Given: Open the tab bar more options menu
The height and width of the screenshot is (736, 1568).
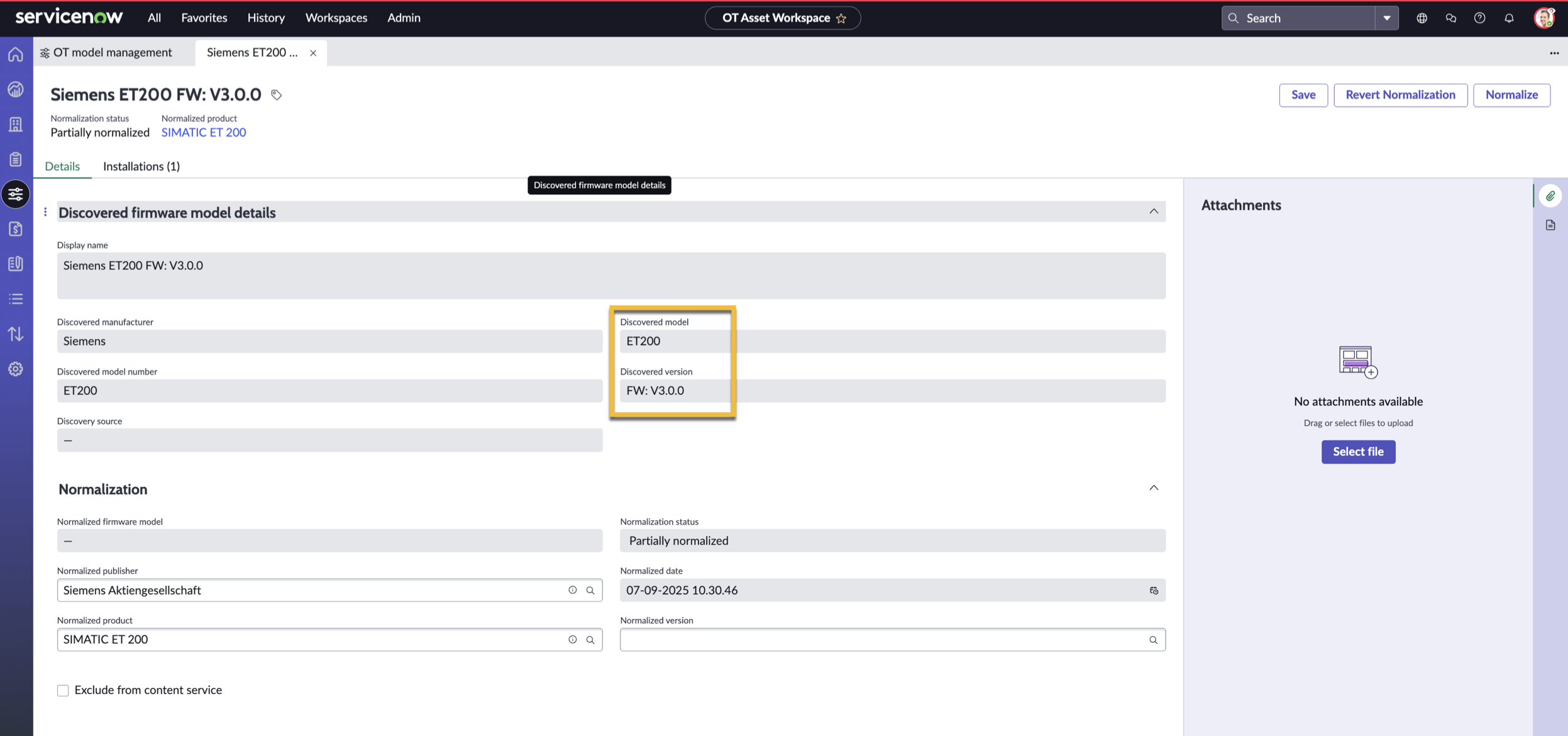Looking at the screenshot, I should point(1554,53).
